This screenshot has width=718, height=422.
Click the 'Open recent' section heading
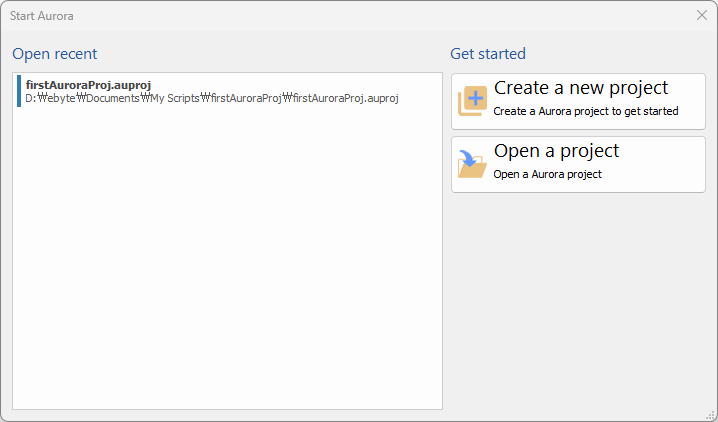click(54, 54)
